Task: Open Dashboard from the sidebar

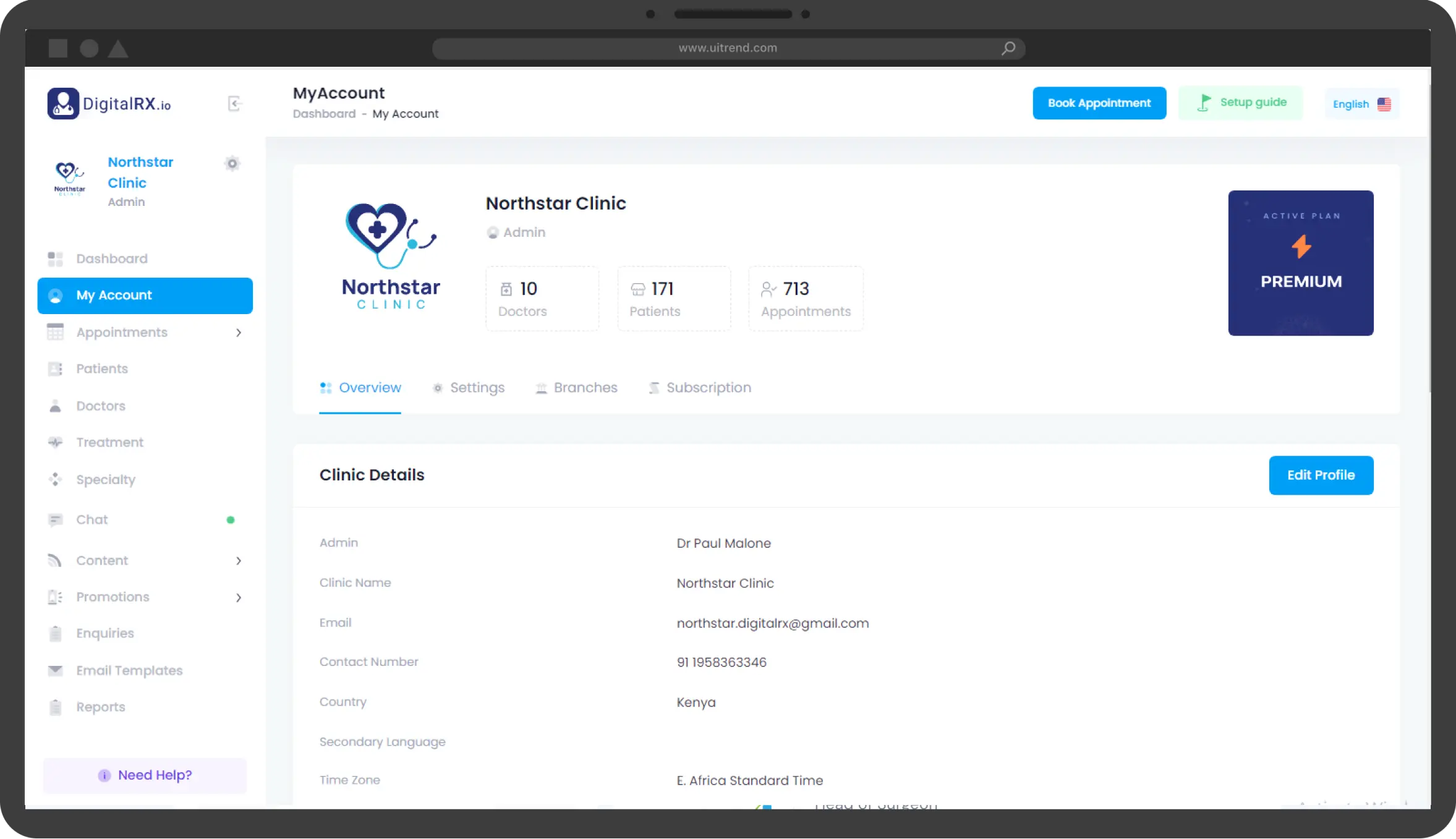Action: pyautogui.click(x=111, y=258)
